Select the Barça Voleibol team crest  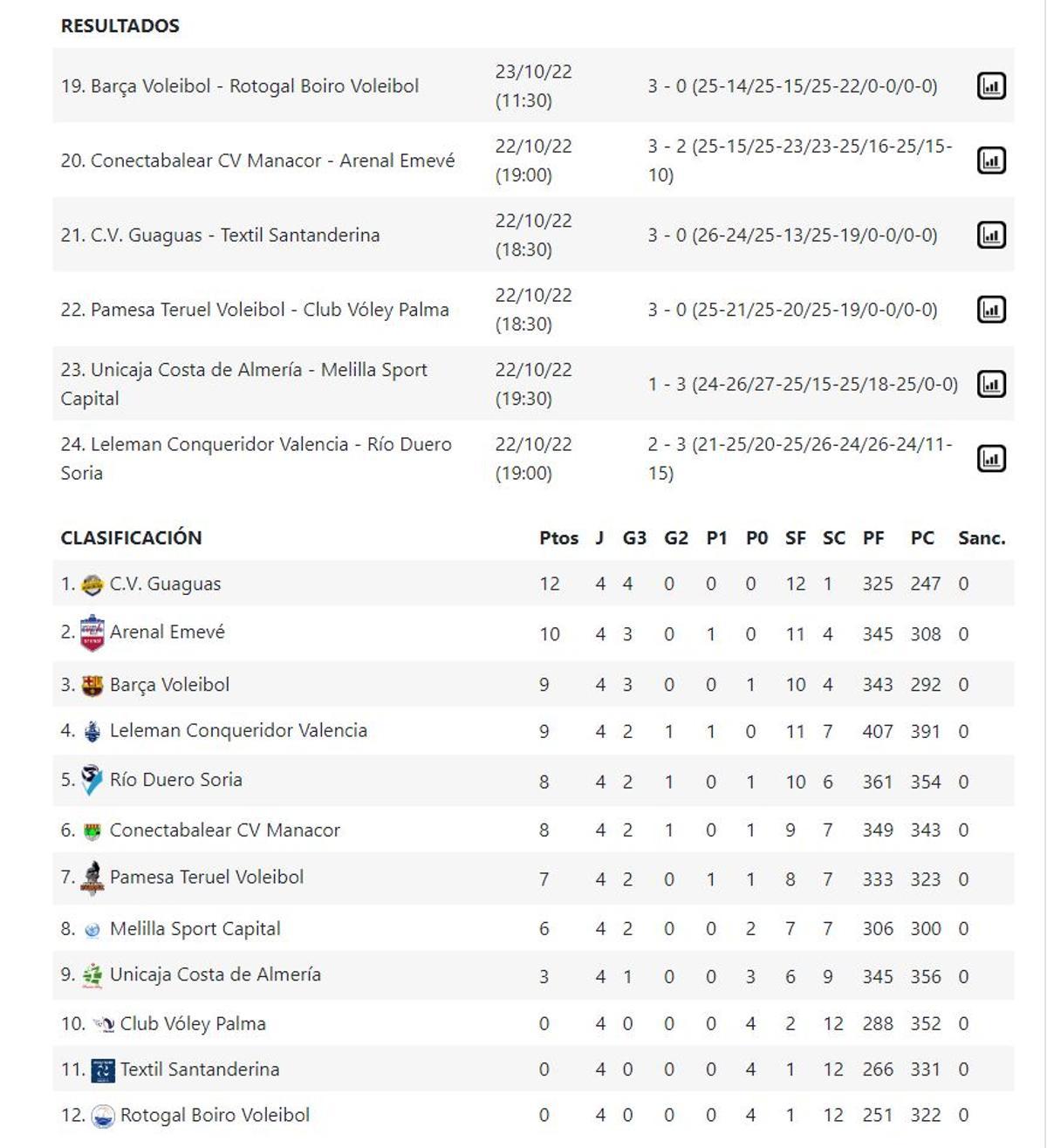[x=92, y=684]
